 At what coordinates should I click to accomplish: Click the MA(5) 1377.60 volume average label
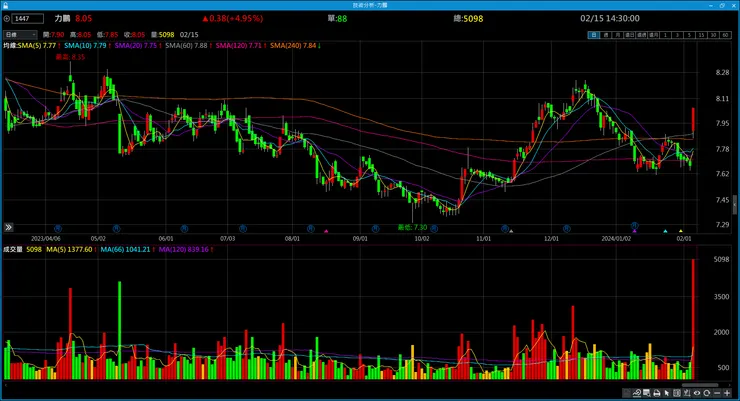69,249
